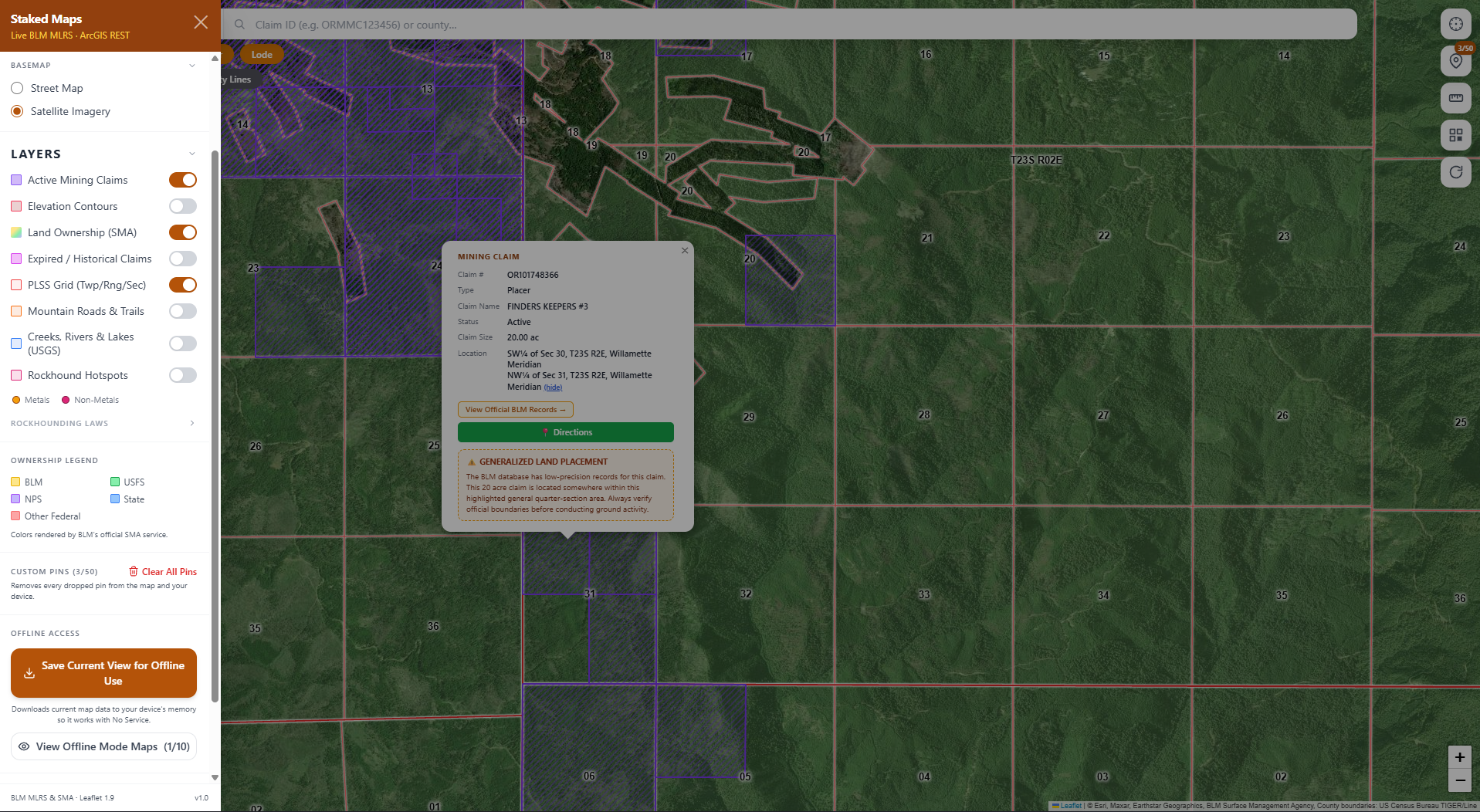Click the Custom Pins (3/50) heading

tap(54, 572)
